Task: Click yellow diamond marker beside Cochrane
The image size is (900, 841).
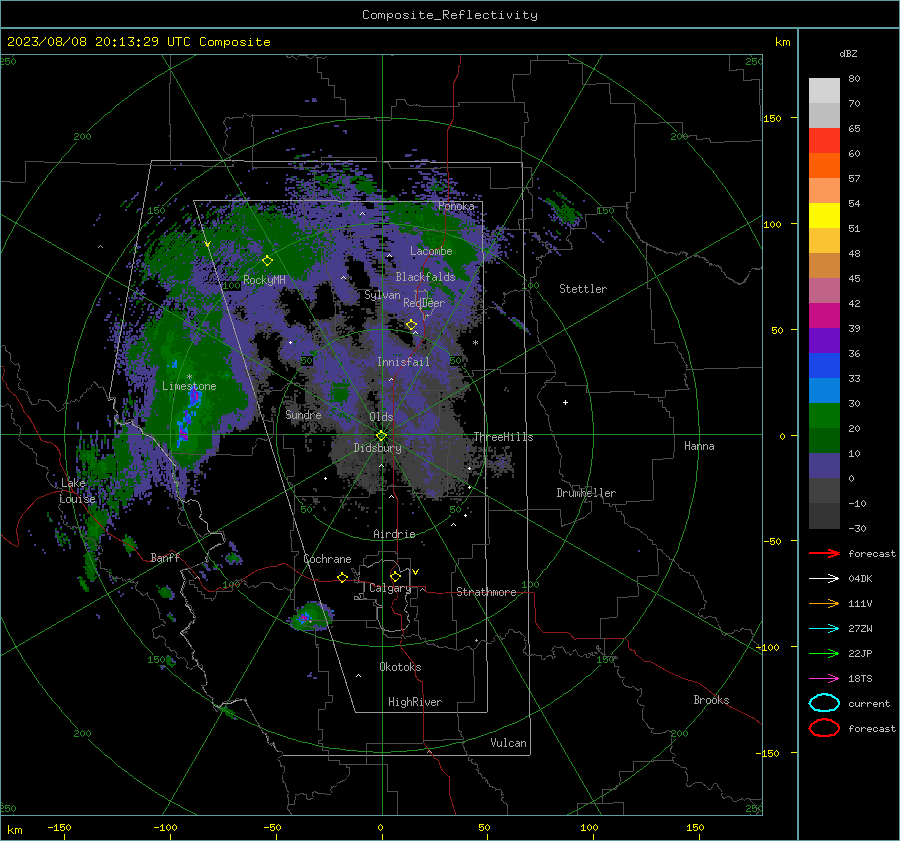Action: (343, 578)
